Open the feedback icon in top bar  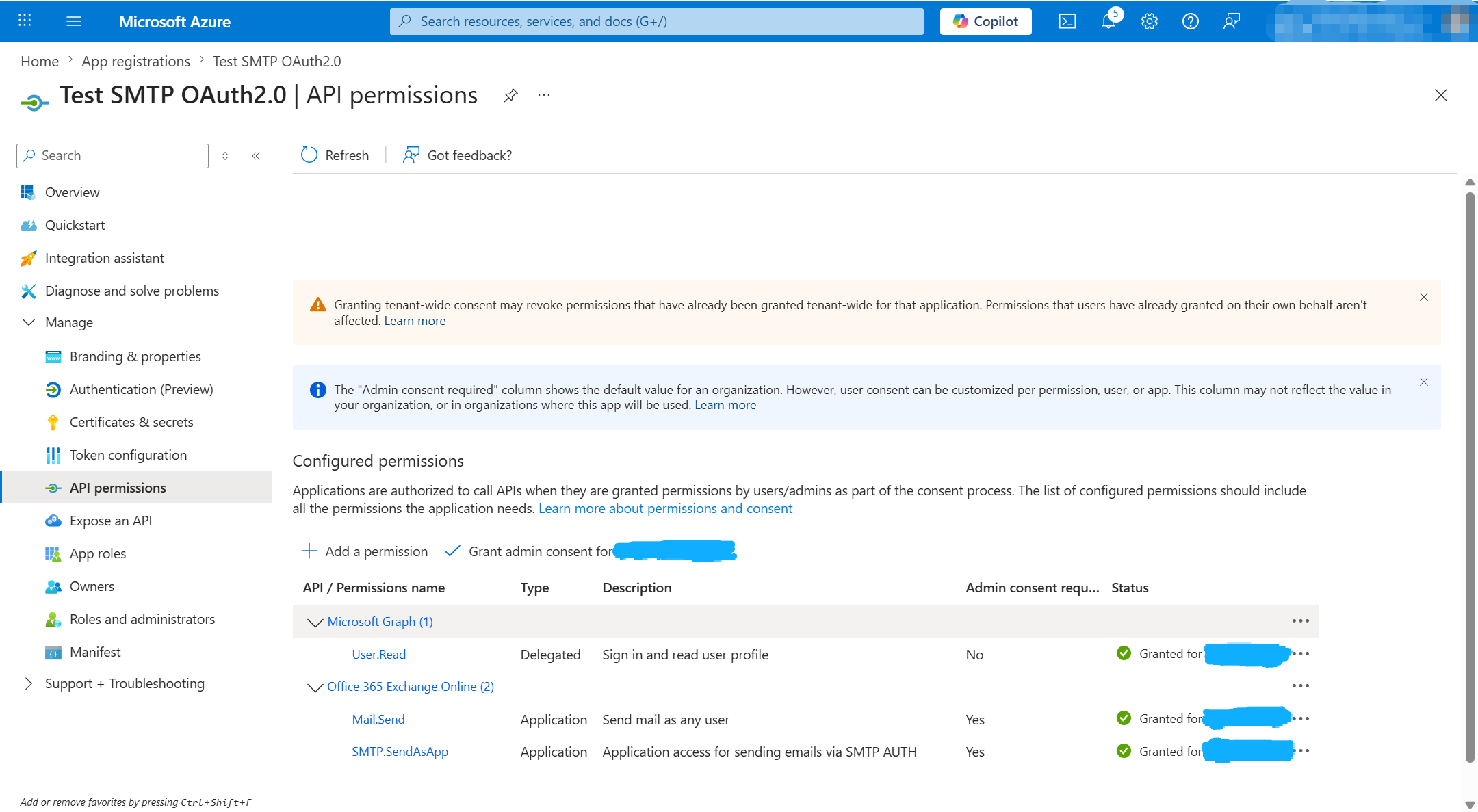tap(1232, 21)
